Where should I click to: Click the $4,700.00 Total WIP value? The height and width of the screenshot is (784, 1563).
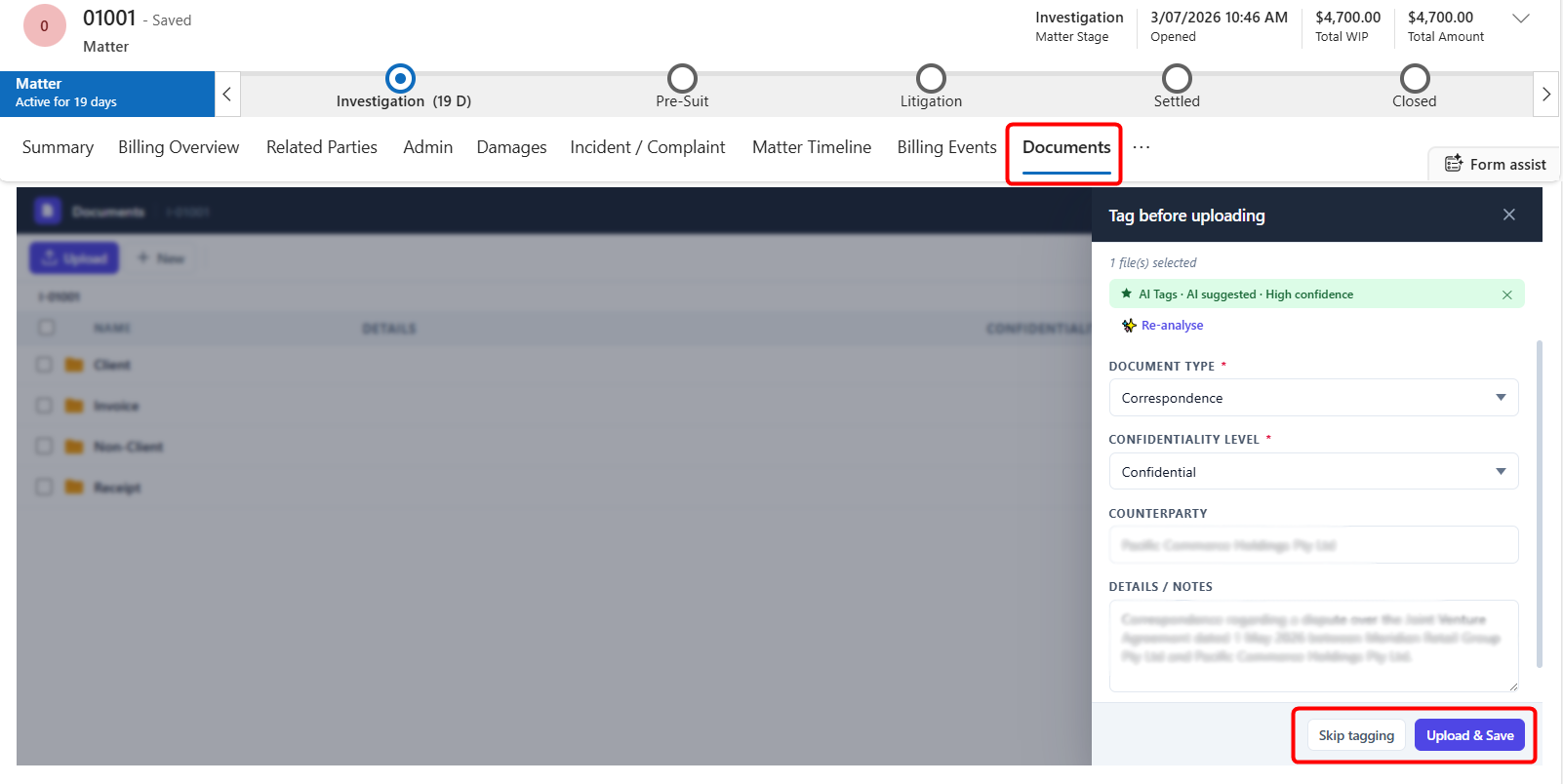[x=1347, y=18]
